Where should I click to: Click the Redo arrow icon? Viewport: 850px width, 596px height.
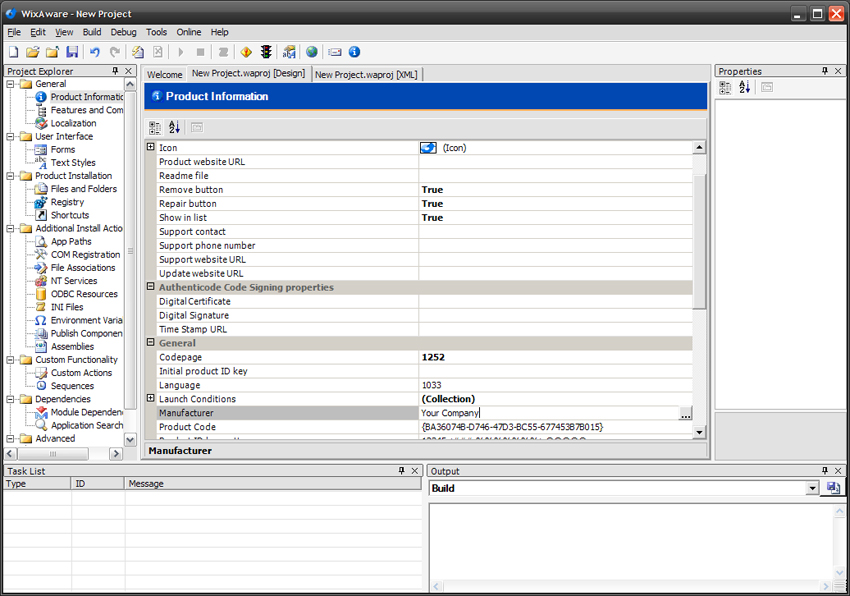click(114, 52)
